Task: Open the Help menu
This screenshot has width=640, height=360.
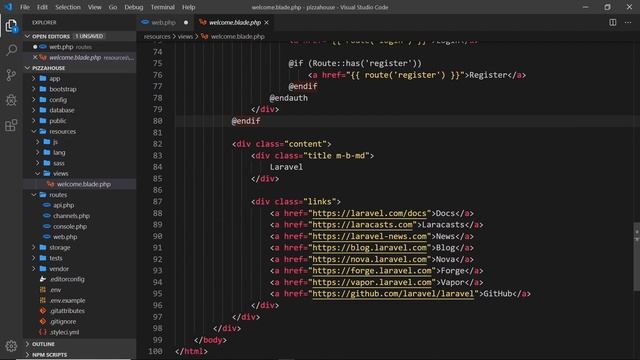Action: click(188, 7)
